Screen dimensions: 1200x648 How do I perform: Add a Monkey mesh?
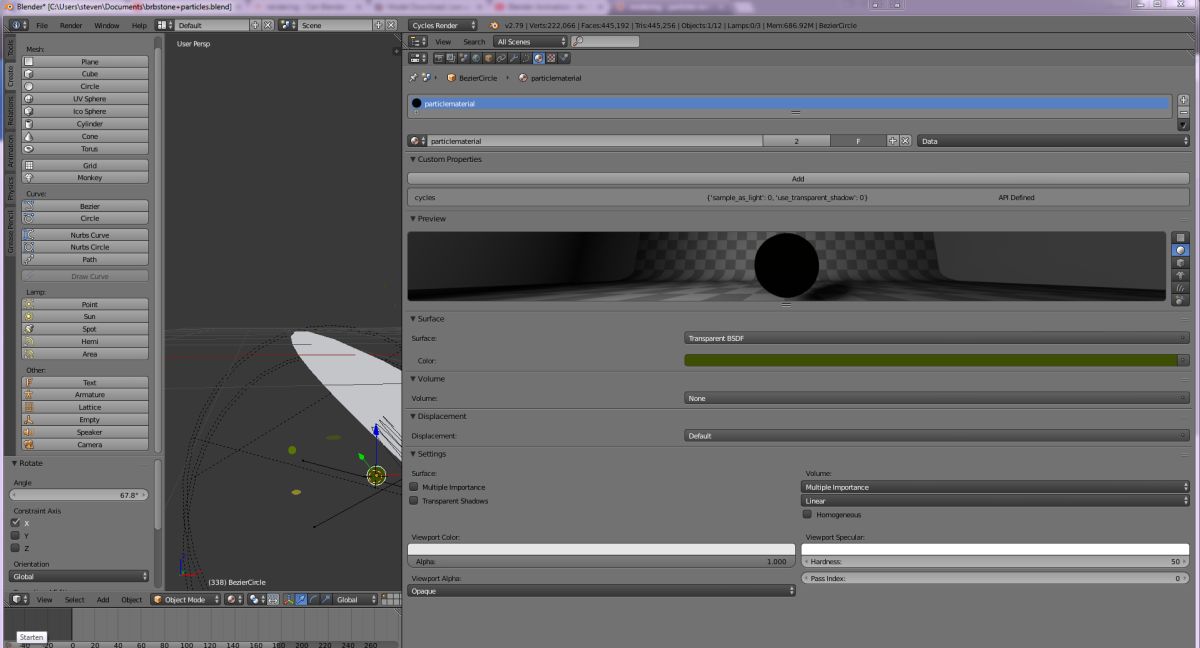pos(85,178)
